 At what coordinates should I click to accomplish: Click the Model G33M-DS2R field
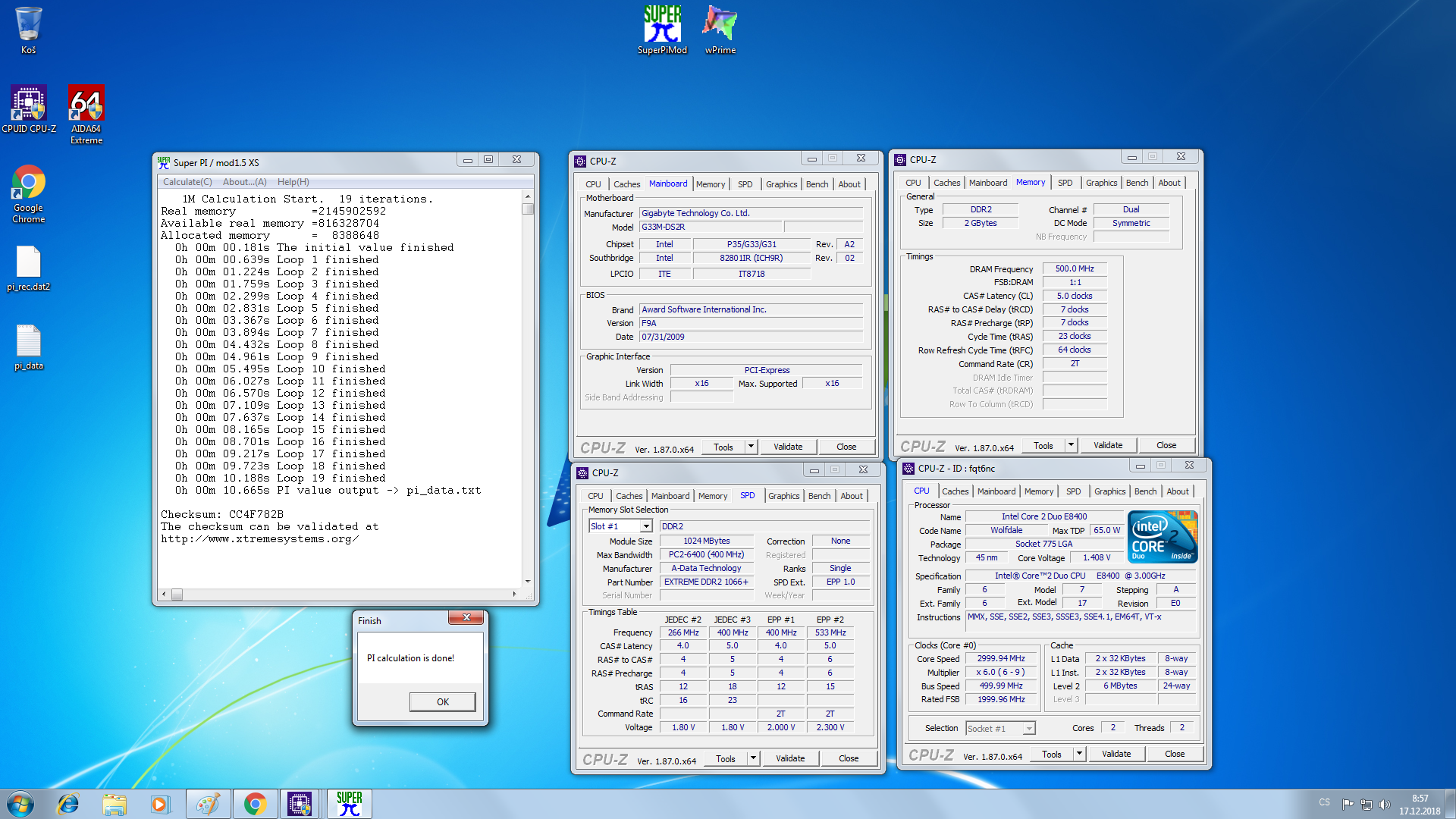click(x=711, y=227)
